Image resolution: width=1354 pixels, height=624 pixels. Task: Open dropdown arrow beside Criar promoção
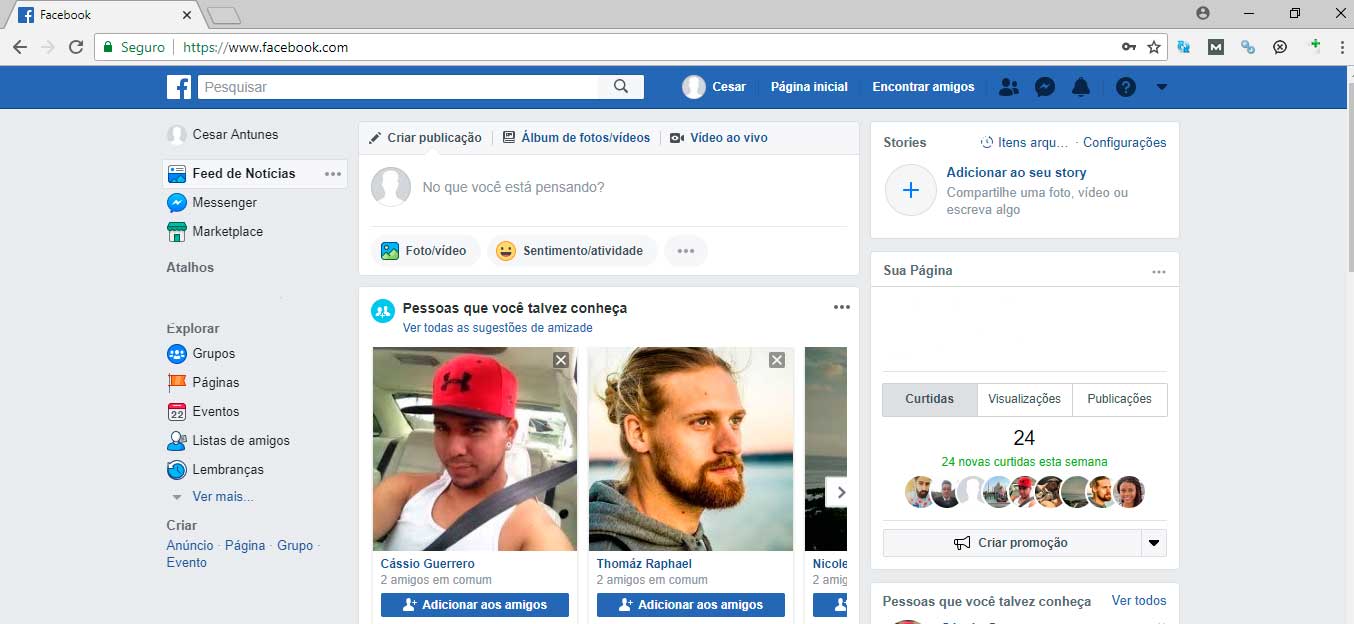(1154, 543)
